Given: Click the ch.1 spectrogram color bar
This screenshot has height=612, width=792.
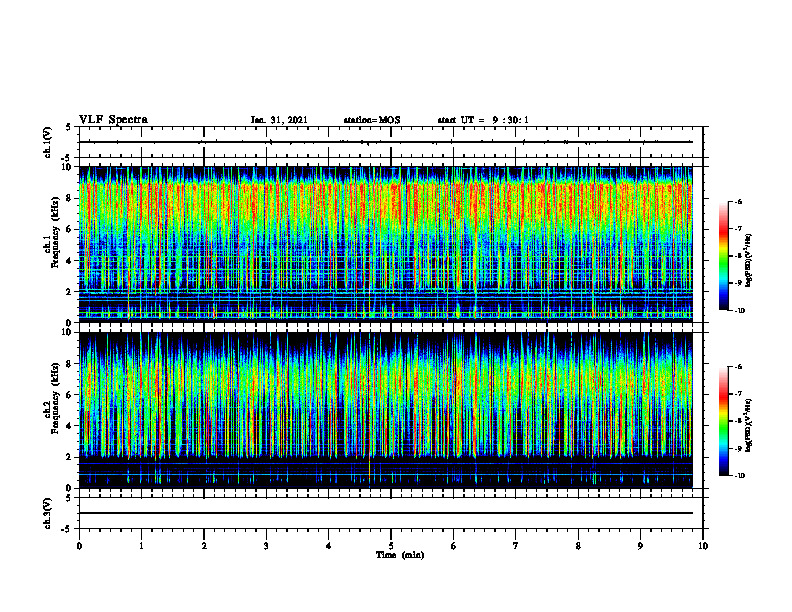Looking at the screenshot, I should click(x=723, y=256).
